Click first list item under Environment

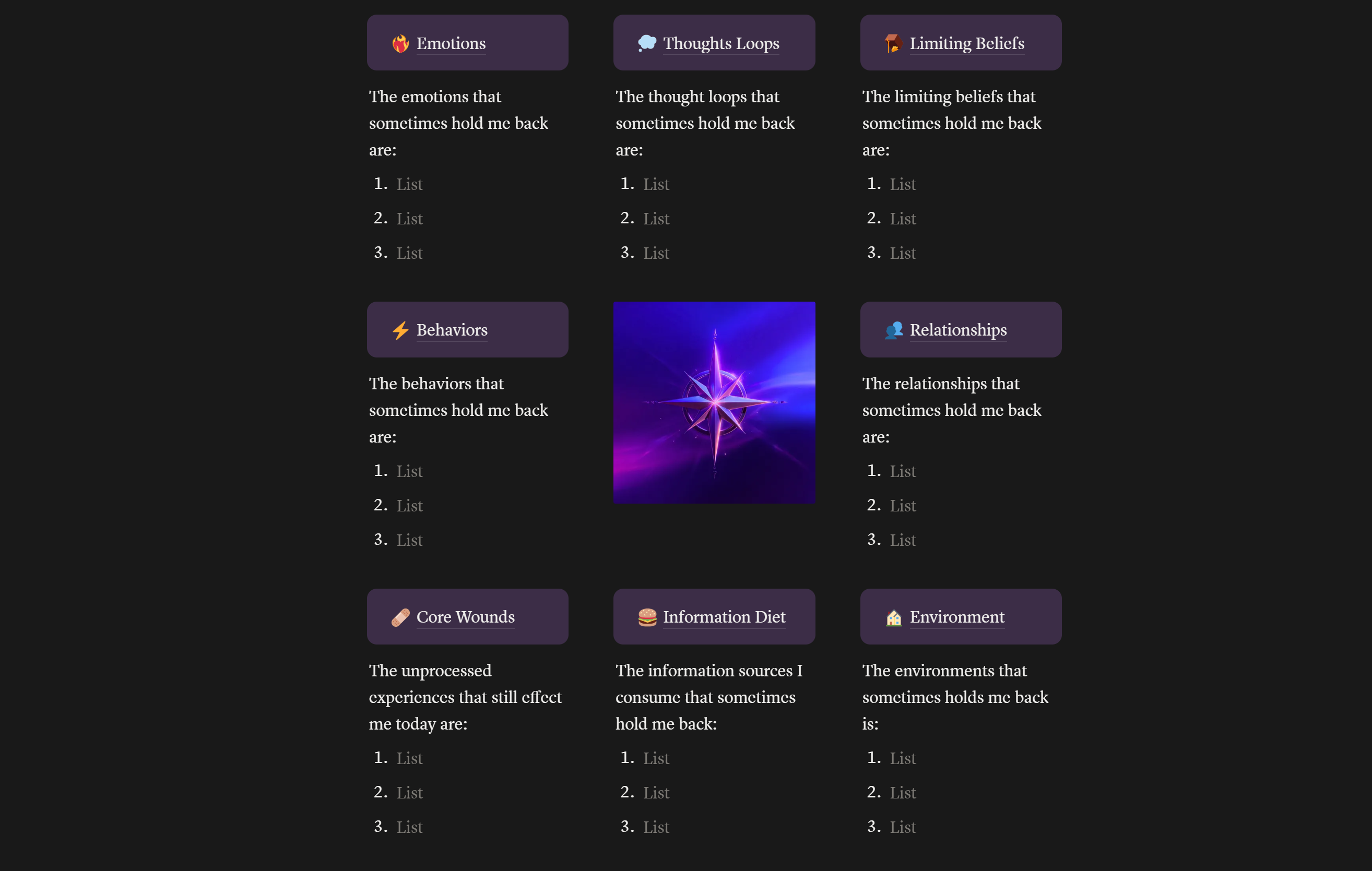point(903,758)
